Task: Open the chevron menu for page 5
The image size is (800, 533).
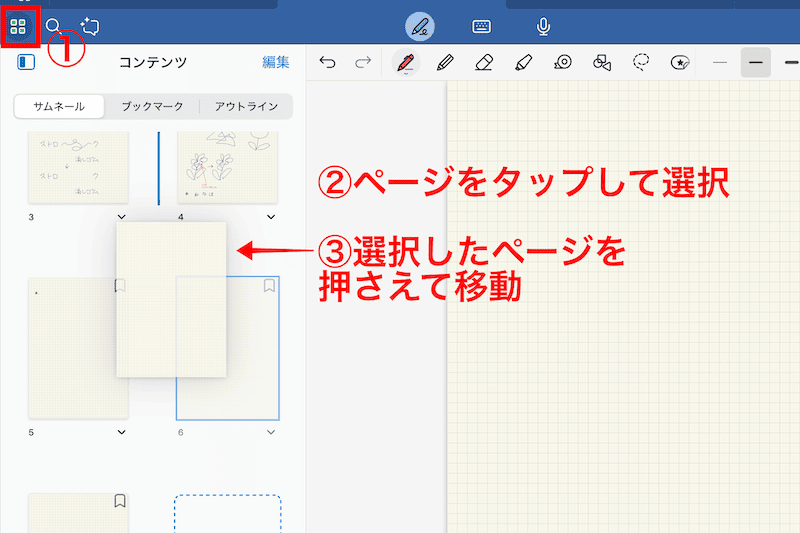Action: pyautogui.click(x=121, y=432)
